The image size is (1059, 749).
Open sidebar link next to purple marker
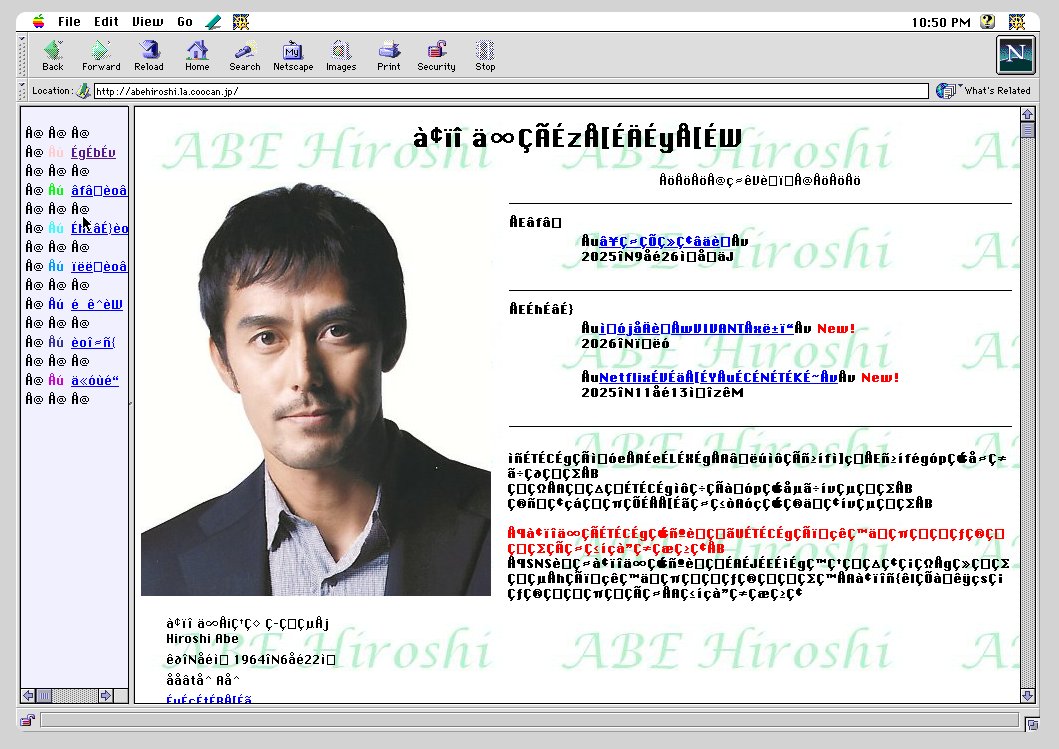(x=95, y=380)
